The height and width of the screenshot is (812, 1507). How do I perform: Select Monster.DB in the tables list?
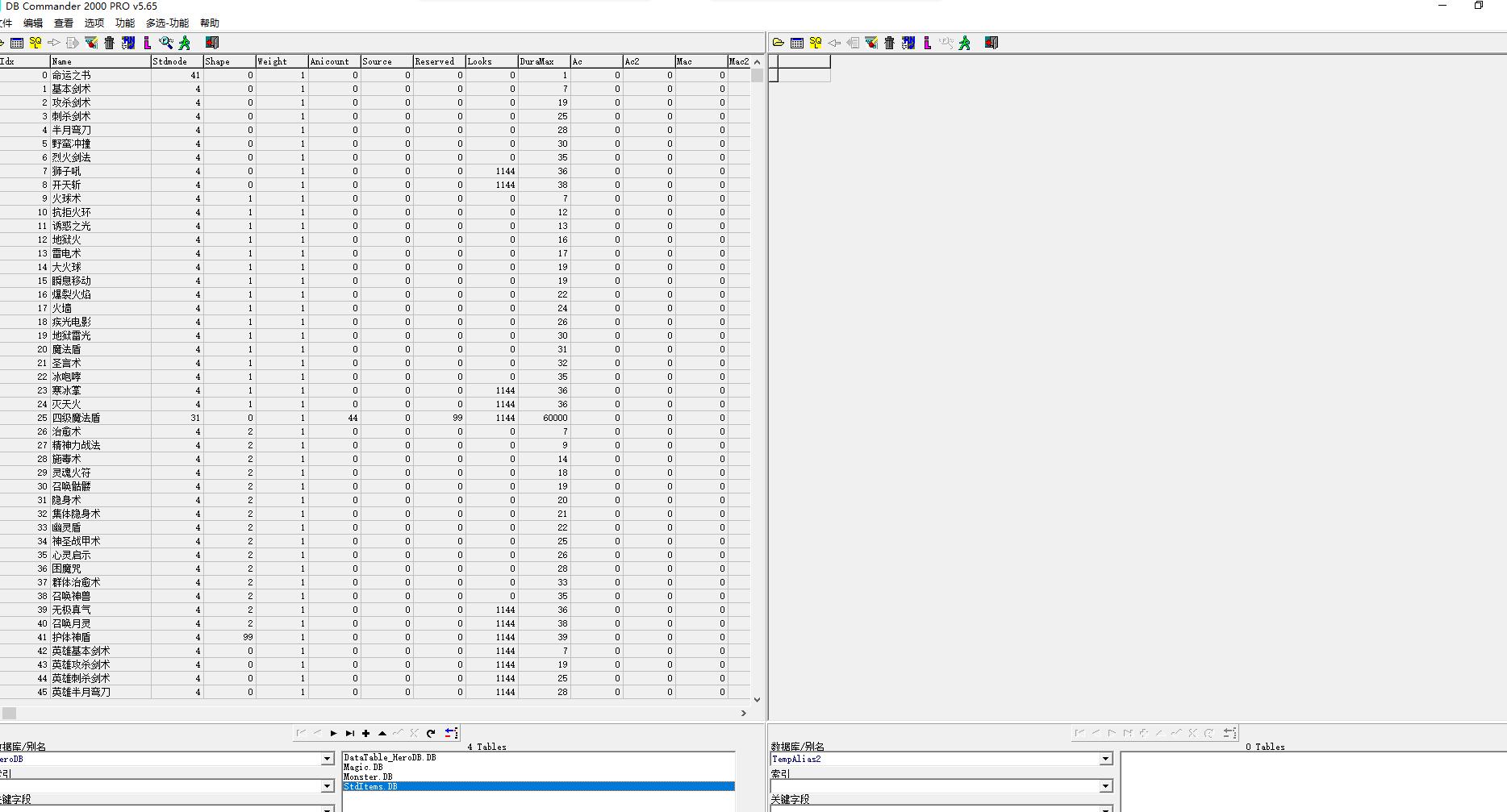click(x=368, y=777)
